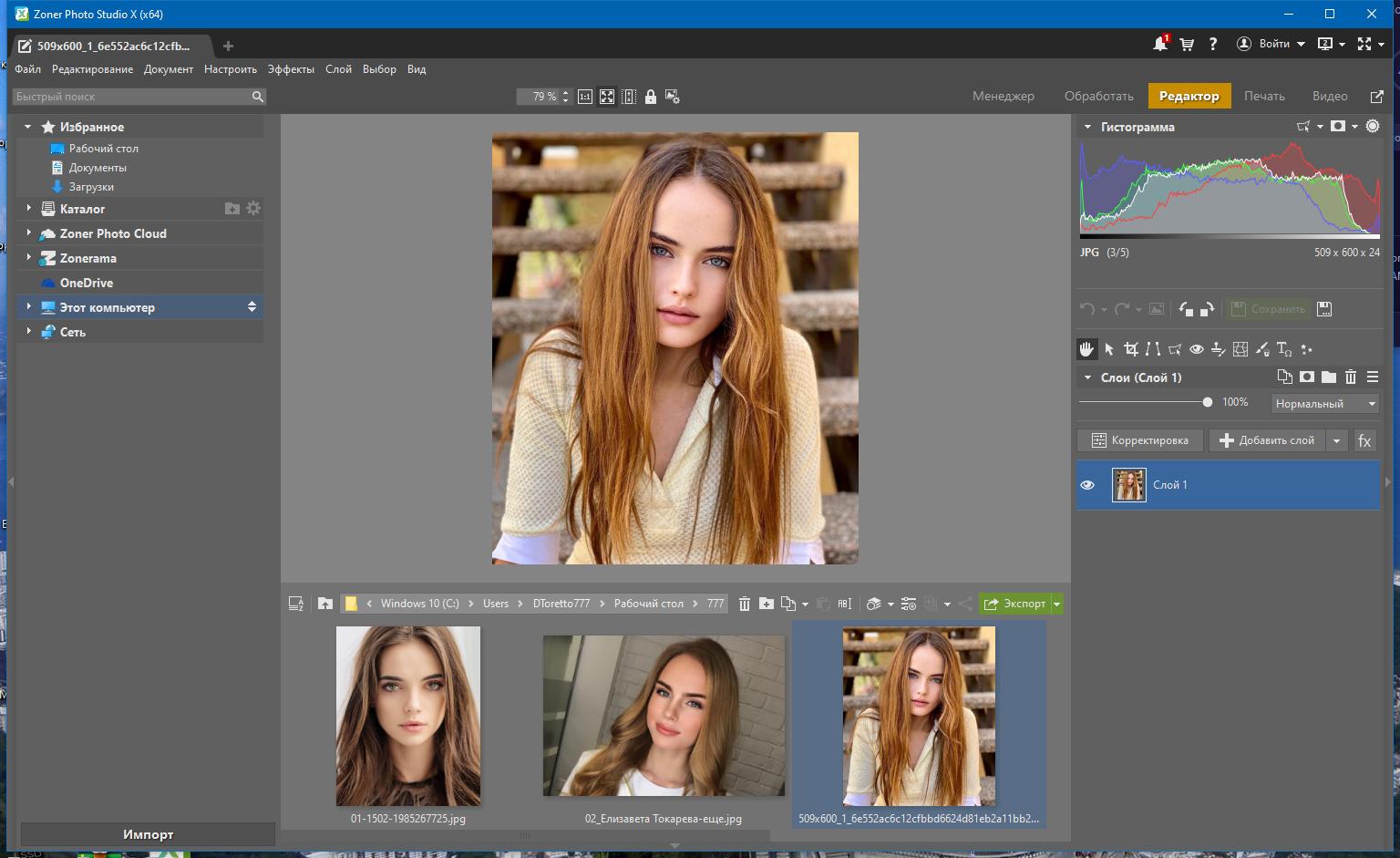Create a new folder in the filmstrip

click(x=767, y=604)
